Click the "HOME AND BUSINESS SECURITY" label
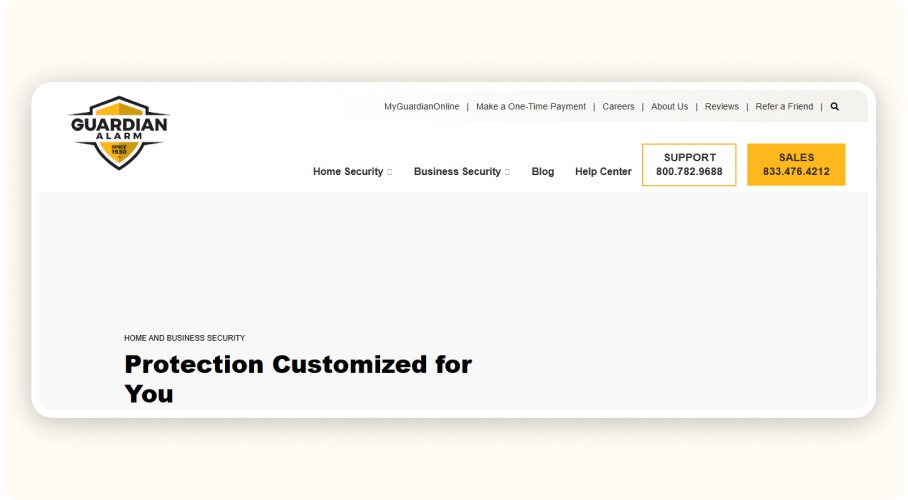 184,338
